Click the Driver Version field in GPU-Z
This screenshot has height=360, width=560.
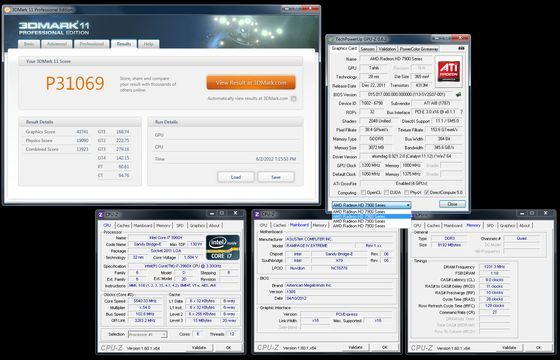pyautogui.click(x=411, y=156)
